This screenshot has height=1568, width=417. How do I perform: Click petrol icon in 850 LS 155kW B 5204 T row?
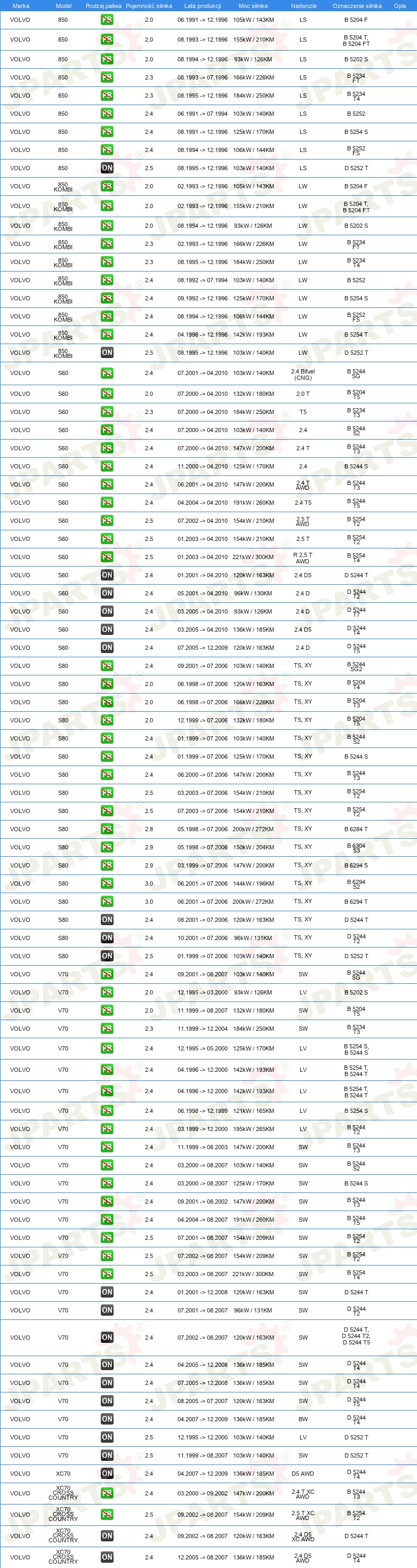click(107, 39)
